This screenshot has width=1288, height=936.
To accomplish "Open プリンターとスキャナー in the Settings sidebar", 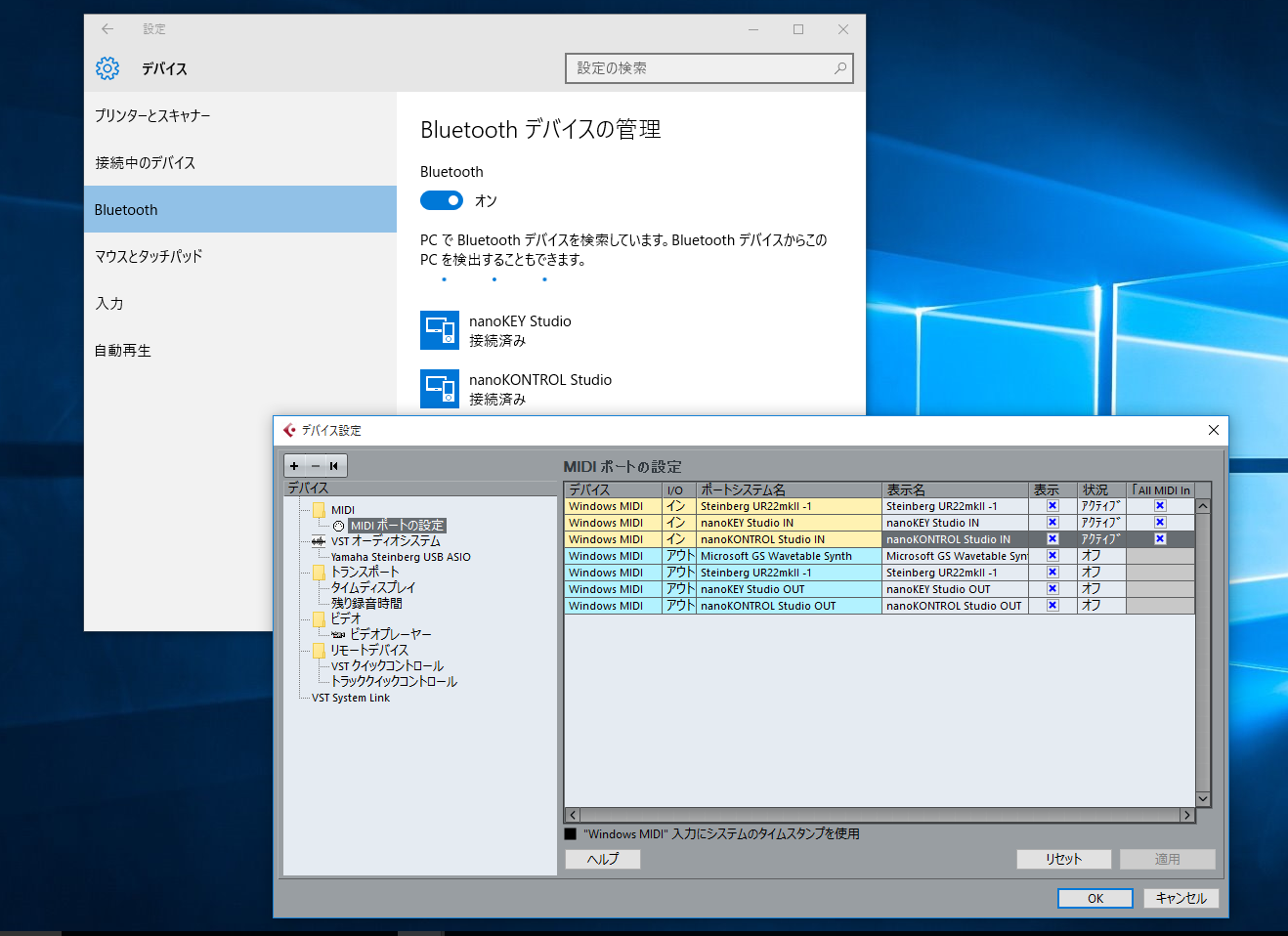I will point(240,115).
